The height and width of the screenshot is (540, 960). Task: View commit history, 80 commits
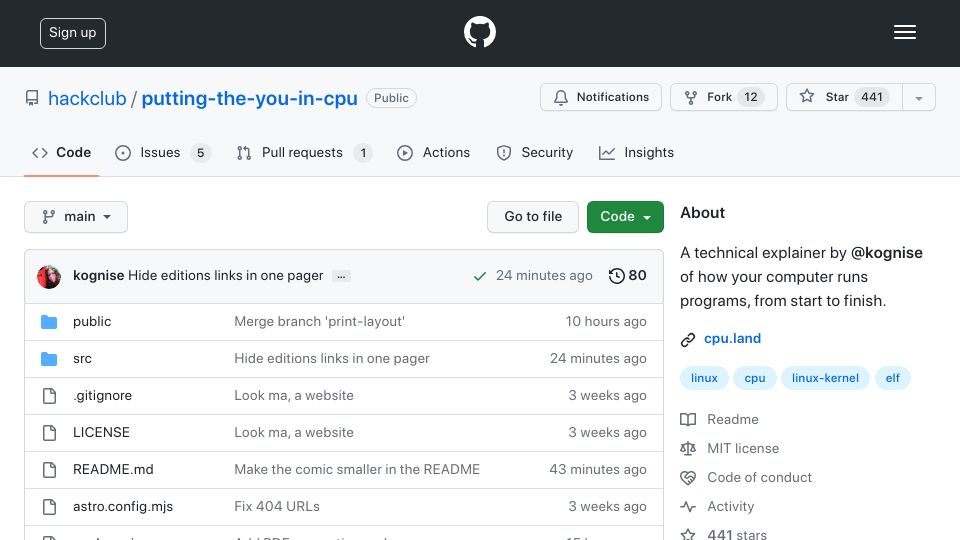click(x=628, y=276)
